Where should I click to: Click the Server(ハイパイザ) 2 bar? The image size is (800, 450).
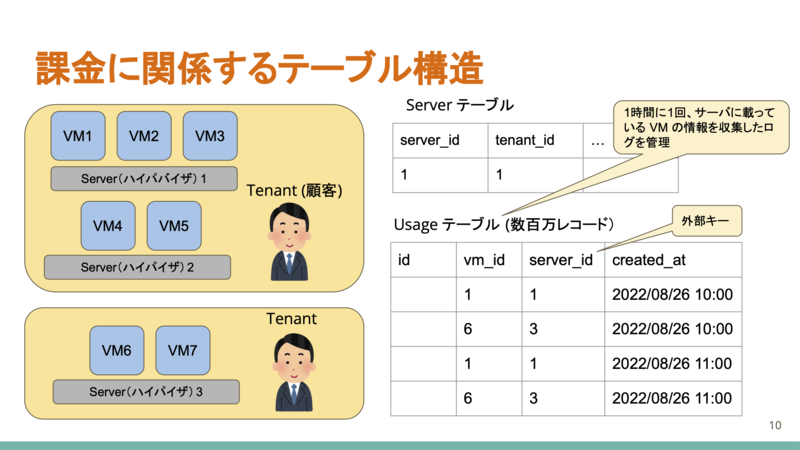[x=137, y=267]
